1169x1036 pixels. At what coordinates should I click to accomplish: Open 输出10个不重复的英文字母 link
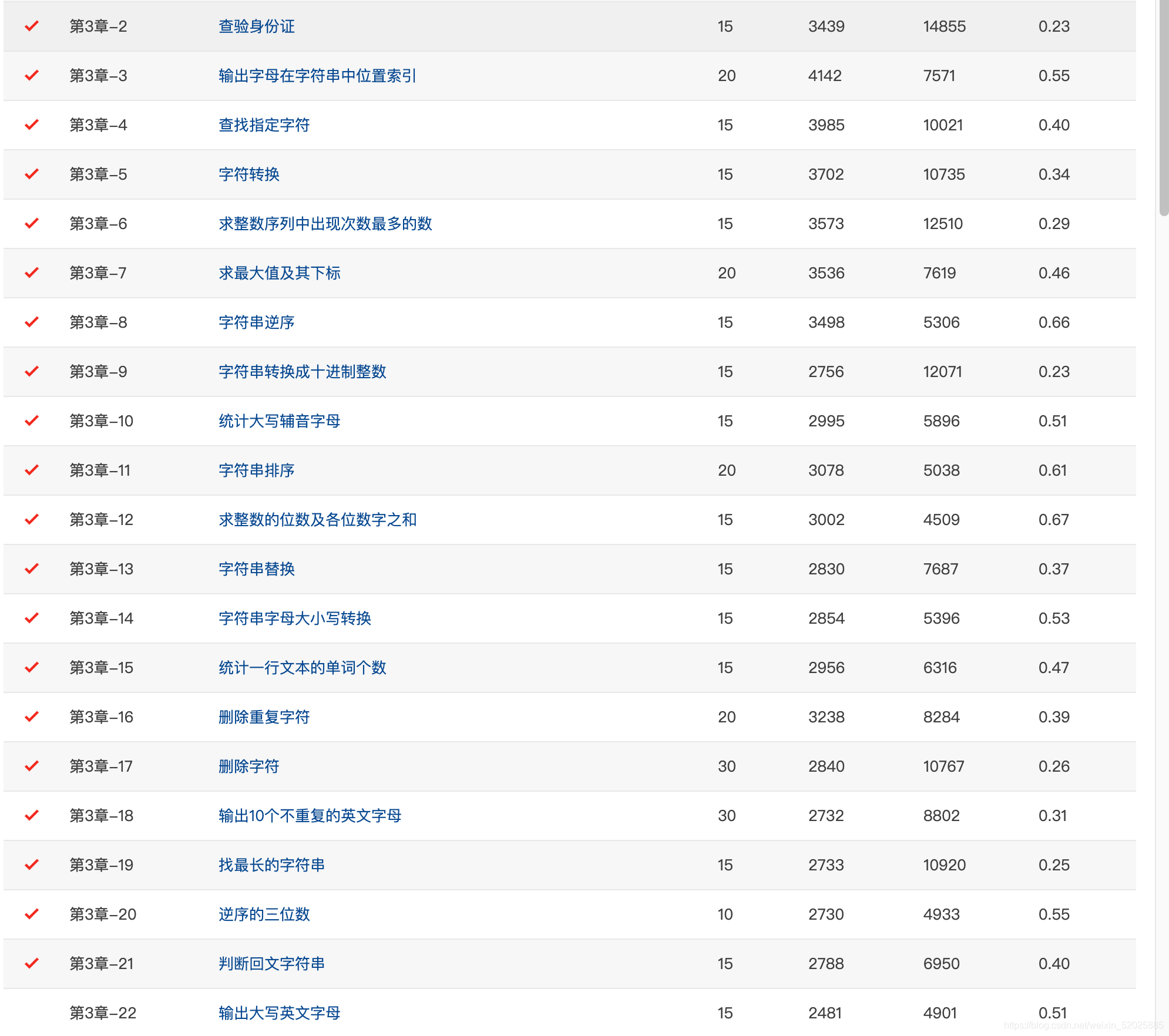coord(310,816)
